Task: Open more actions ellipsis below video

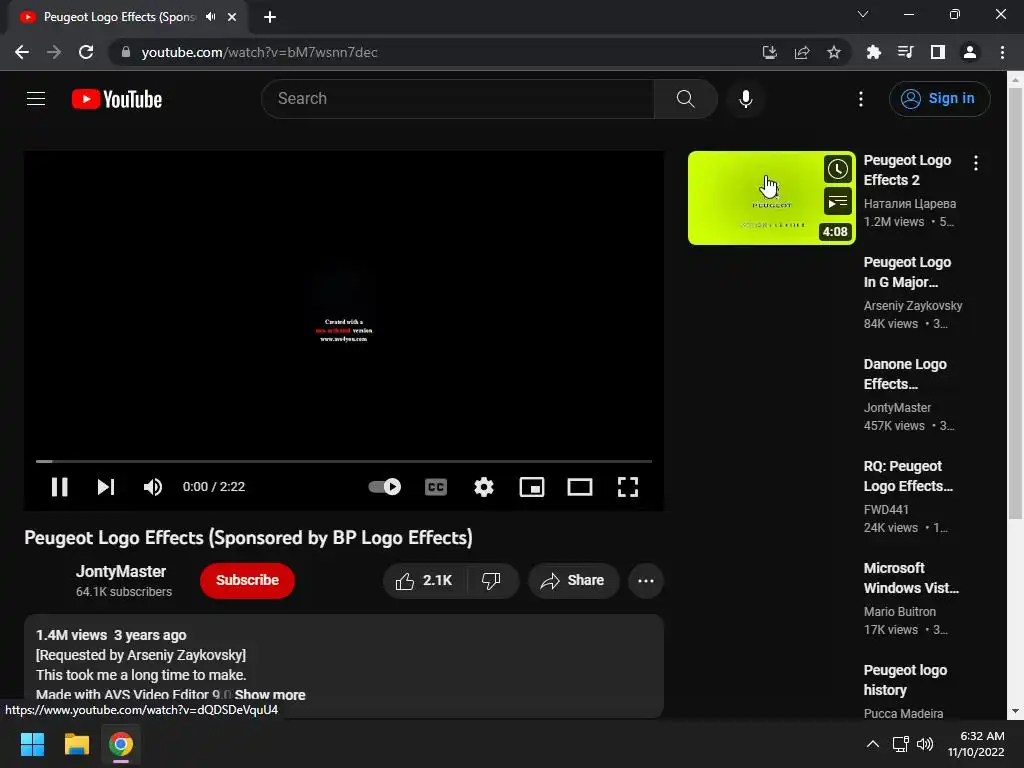Action: 646,580
